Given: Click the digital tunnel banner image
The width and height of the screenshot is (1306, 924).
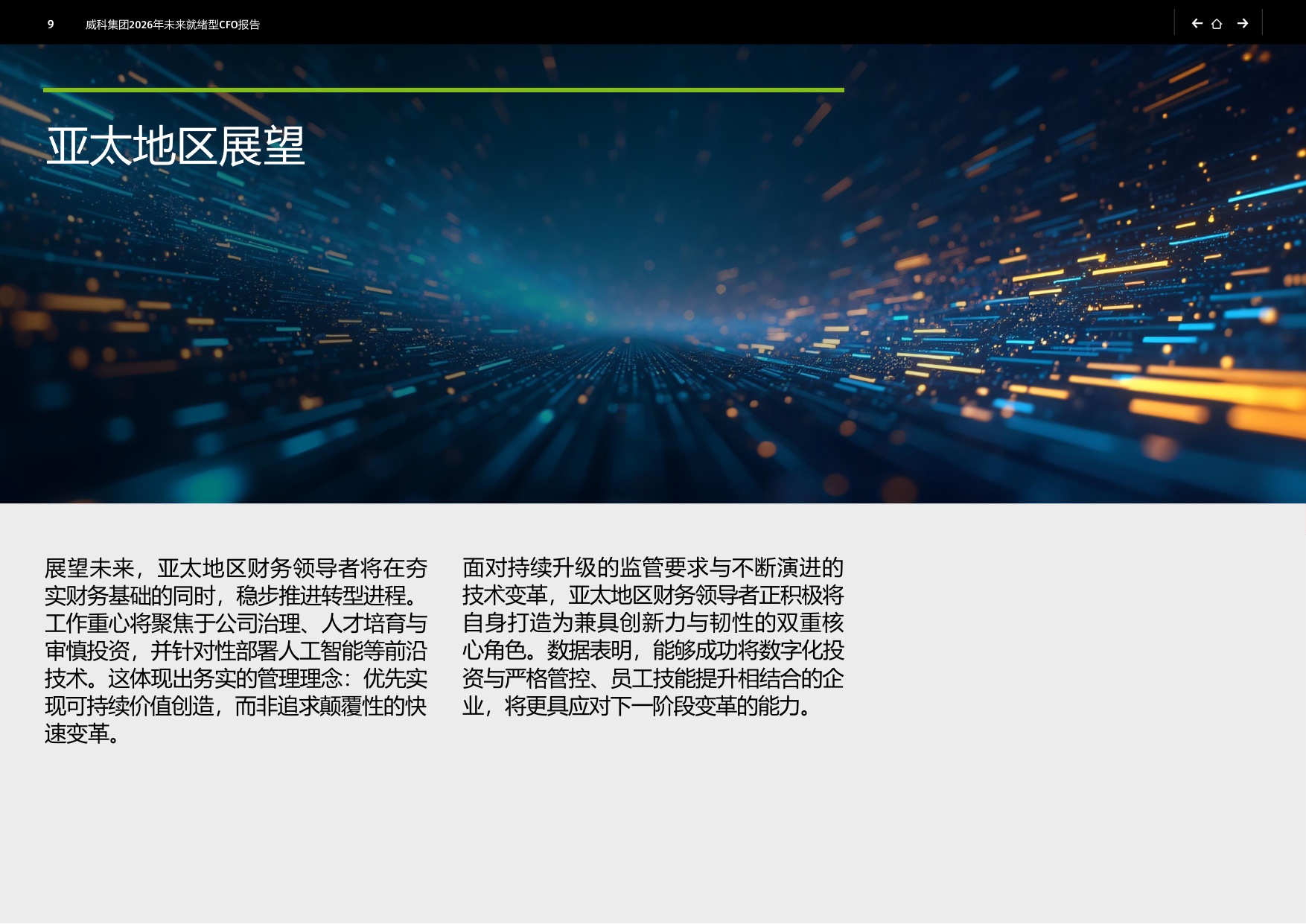Looking at the screenshot, I should (x=653, y=274).
